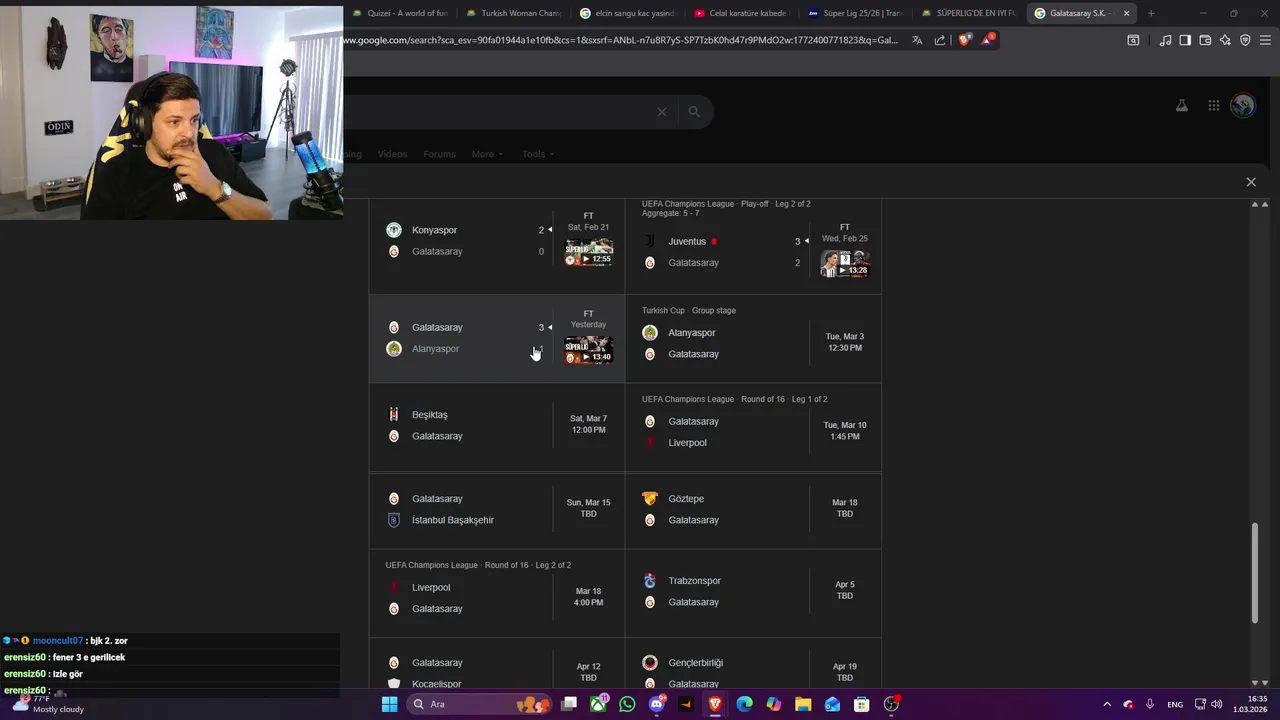The width and height of the screenshot is (1280, 720).
Task: Open Xbox app in taskbar
Action: click(598, 704)
